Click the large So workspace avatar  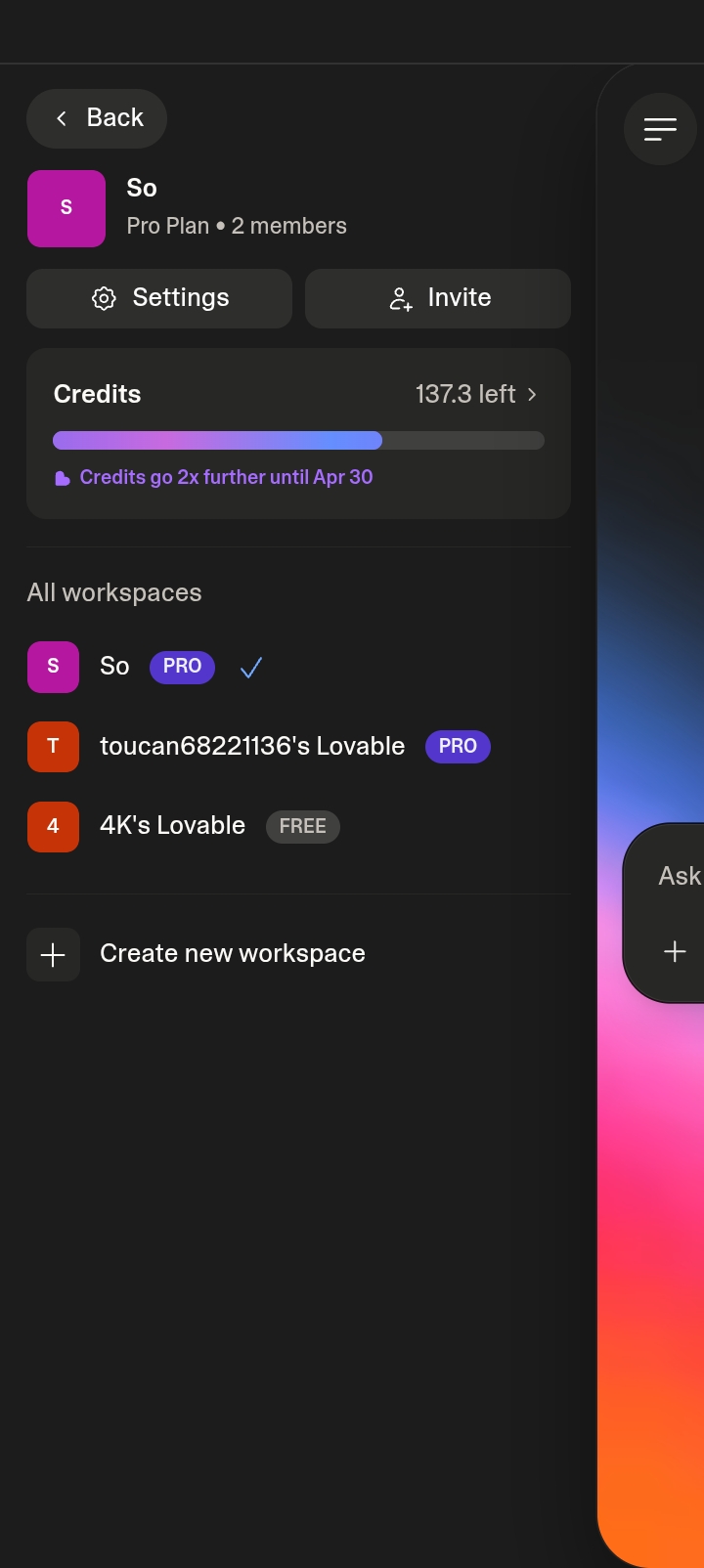point(66,208)
